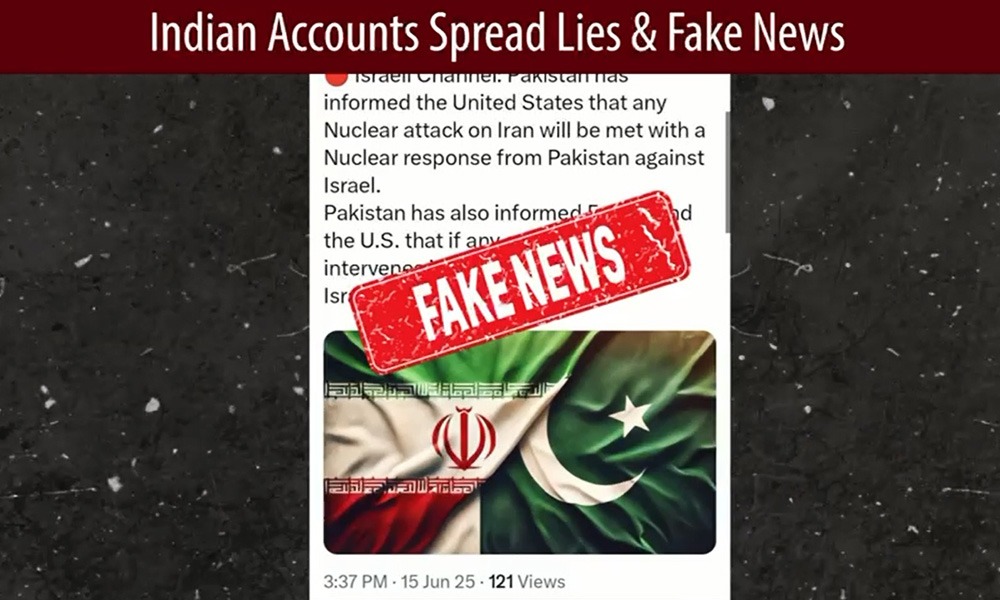Image resolution: width=1000 pixels, height=600 pixels.
Task: Click the red circle emoji beginning the post
Action: pos(336,79)
